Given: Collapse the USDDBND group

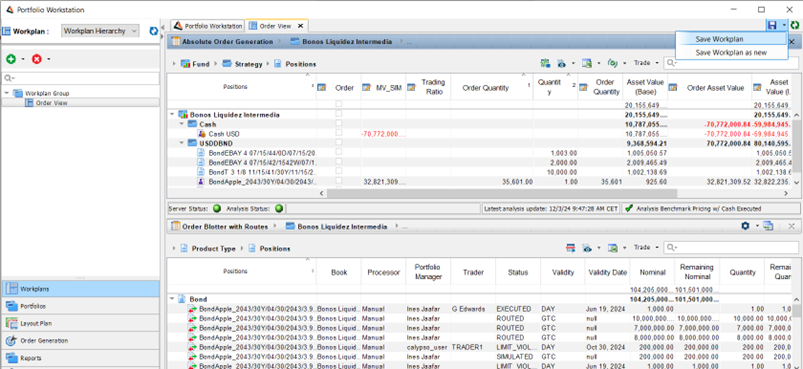Looking at the screenshot, I should tap(181, 143).
